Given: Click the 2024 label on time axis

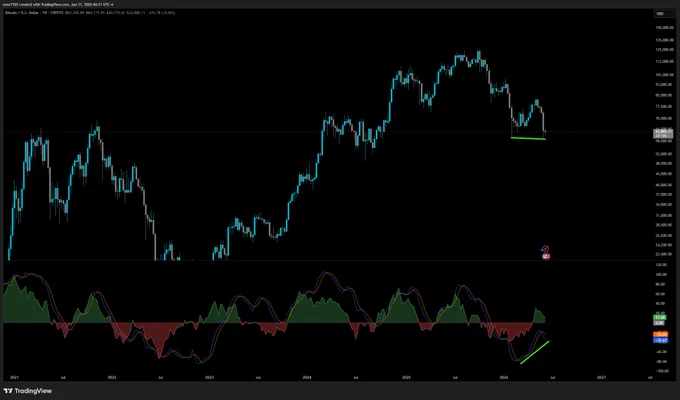Looking at the screenshot, I should point(307,377).
